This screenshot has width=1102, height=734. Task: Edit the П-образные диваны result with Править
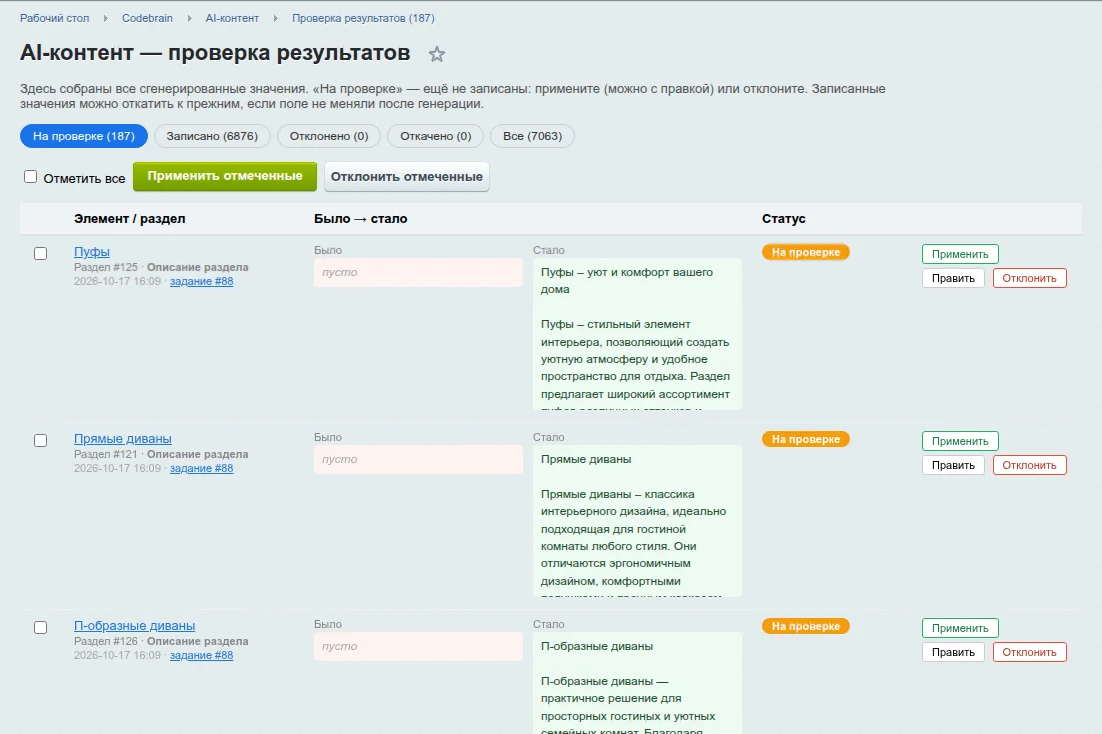[953, 652]
